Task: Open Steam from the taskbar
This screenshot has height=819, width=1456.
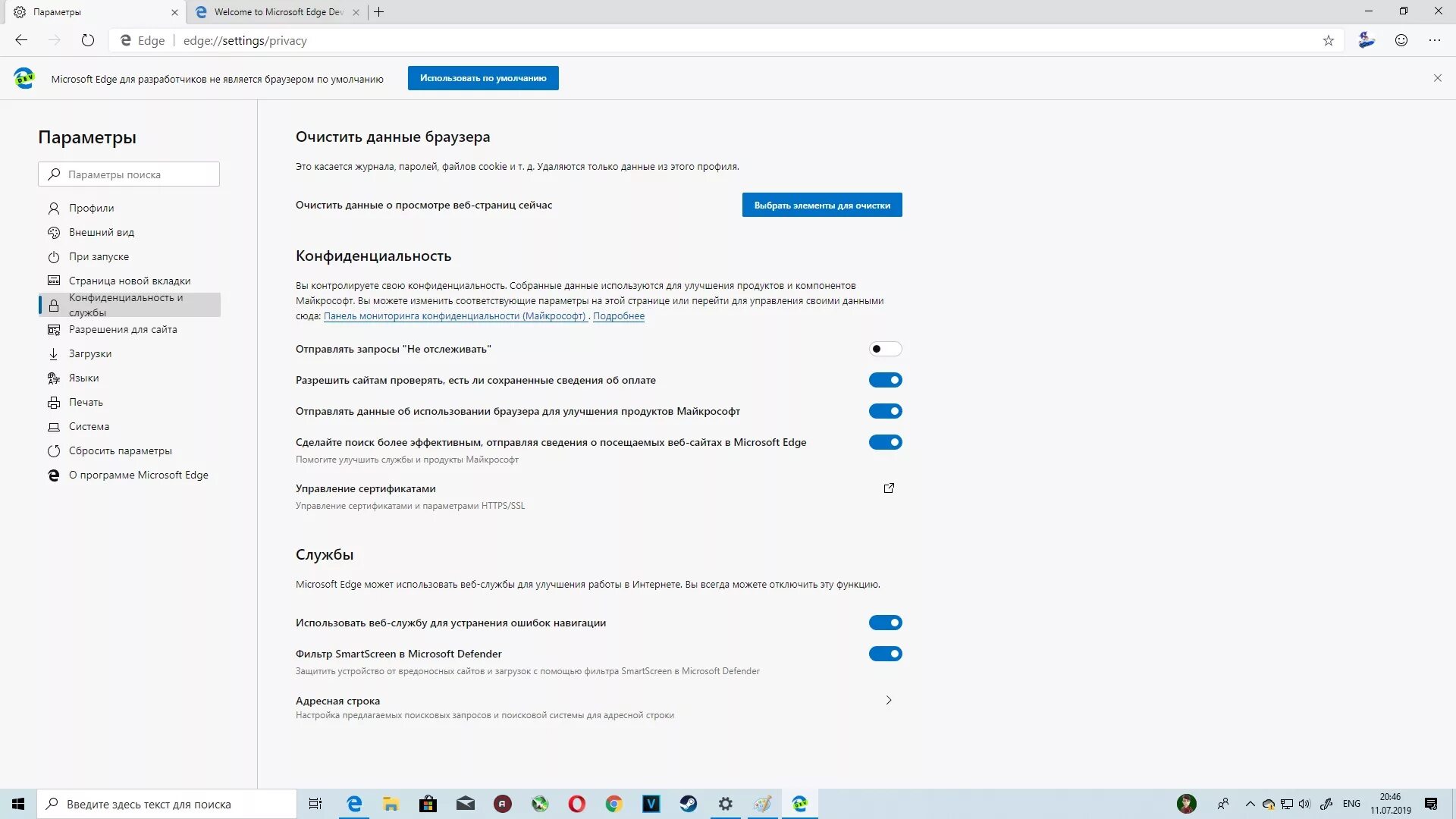Action: (688, 804)
